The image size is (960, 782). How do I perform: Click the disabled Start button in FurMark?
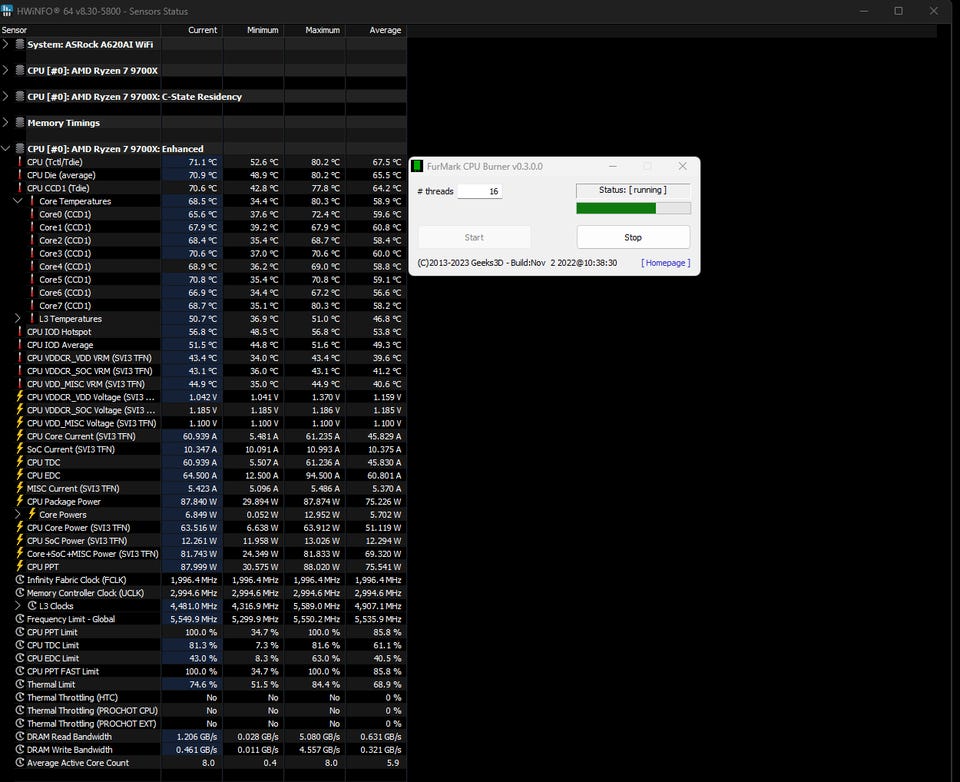(474, 237)
